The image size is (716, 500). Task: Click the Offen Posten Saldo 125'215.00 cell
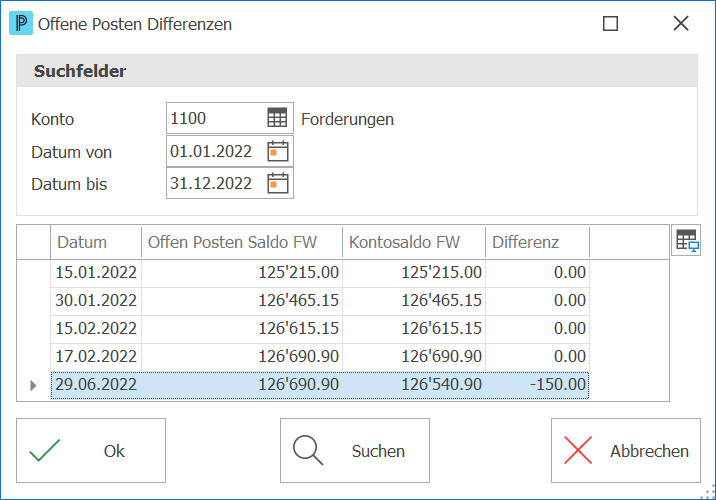[242, 273]
